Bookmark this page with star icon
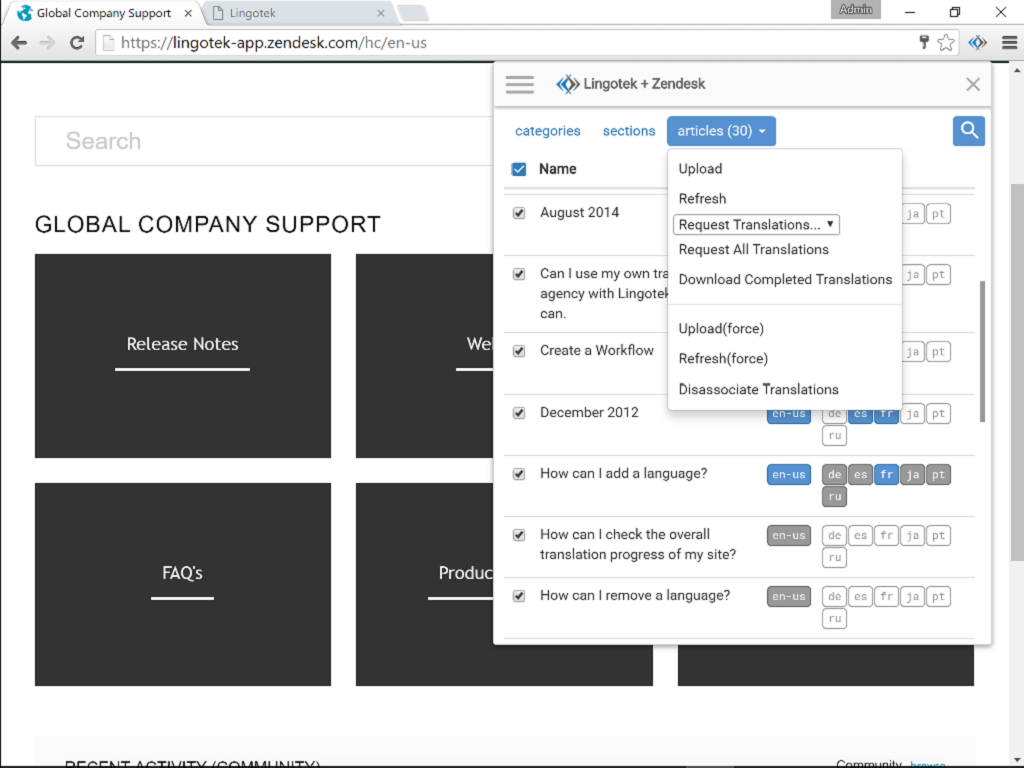Screen dimensions: 1024x768 946,43
